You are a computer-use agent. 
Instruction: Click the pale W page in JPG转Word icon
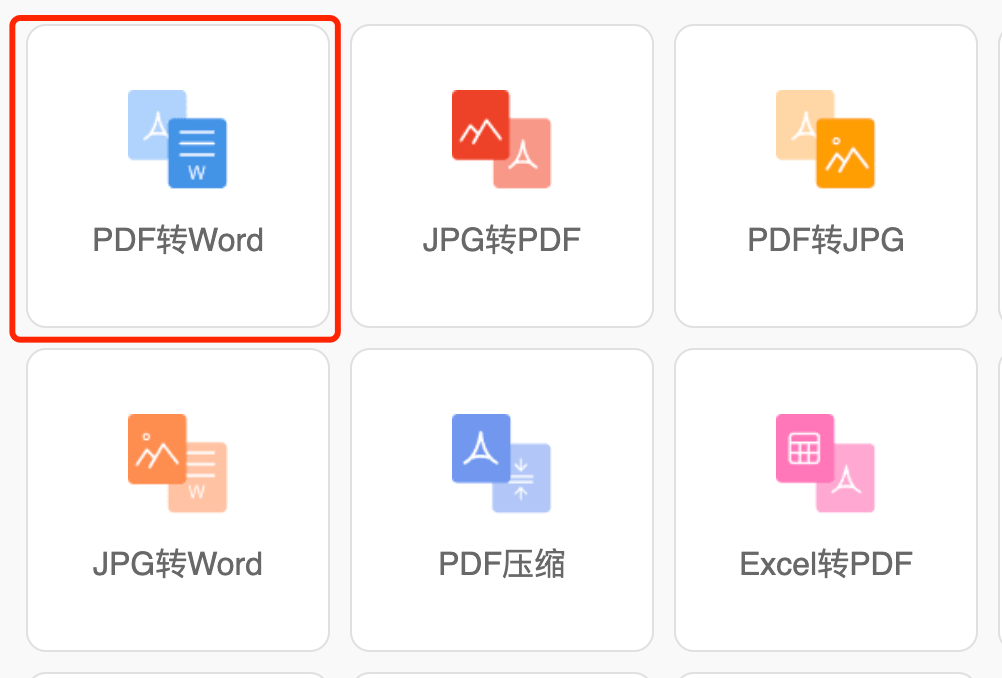[x=200, y=482]
